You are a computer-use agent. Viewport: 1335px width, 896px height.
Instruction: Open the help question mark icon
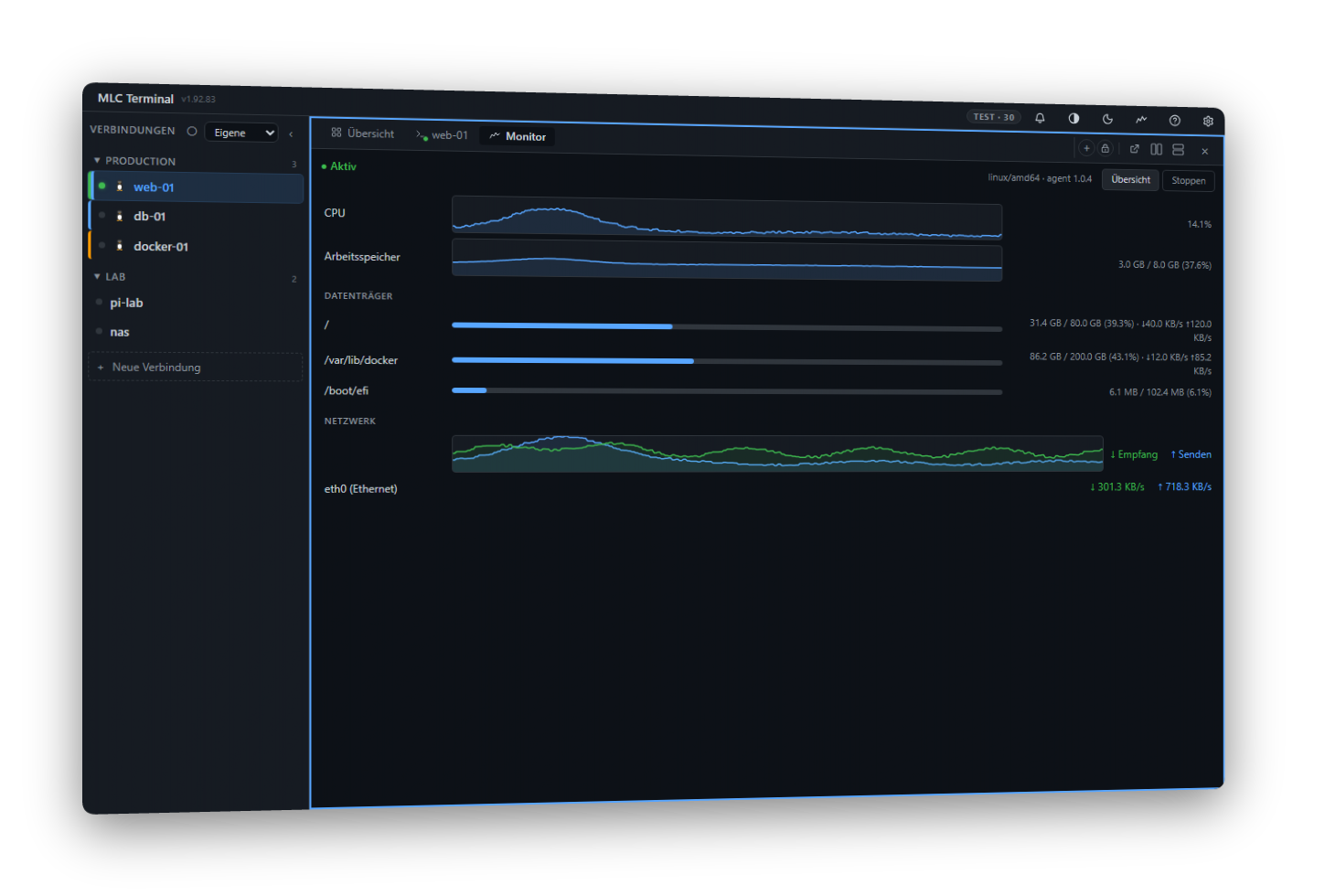coord(1175,121)
